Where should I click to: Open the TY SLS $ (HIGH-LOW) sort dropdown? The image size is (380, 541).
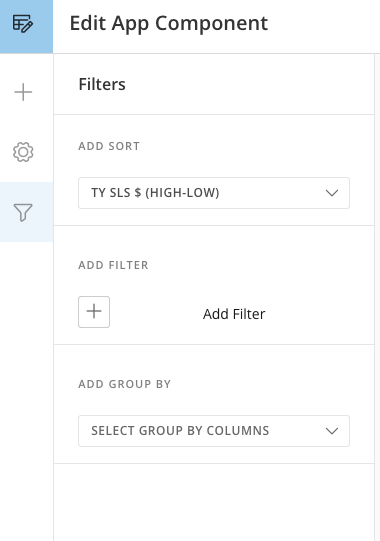click(214, 193)
